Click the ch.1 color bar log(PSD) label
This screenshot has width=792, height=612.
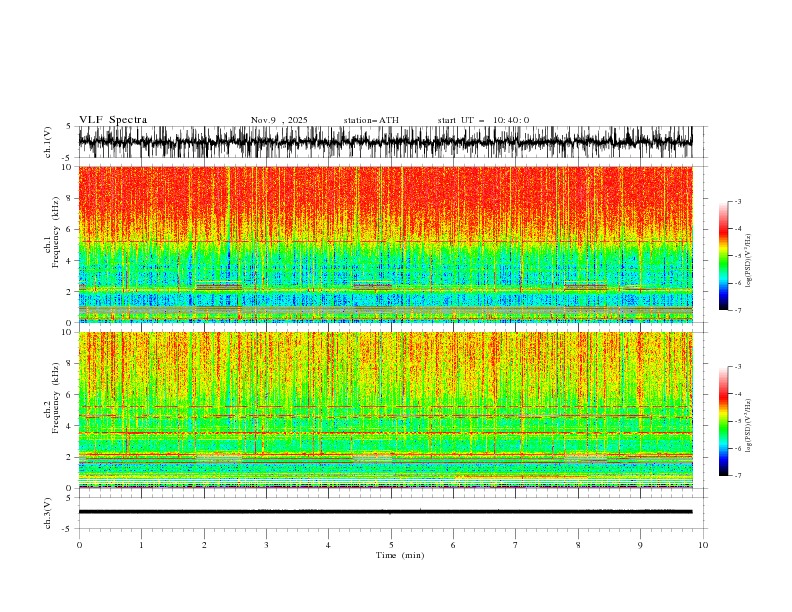click(749, 261)
